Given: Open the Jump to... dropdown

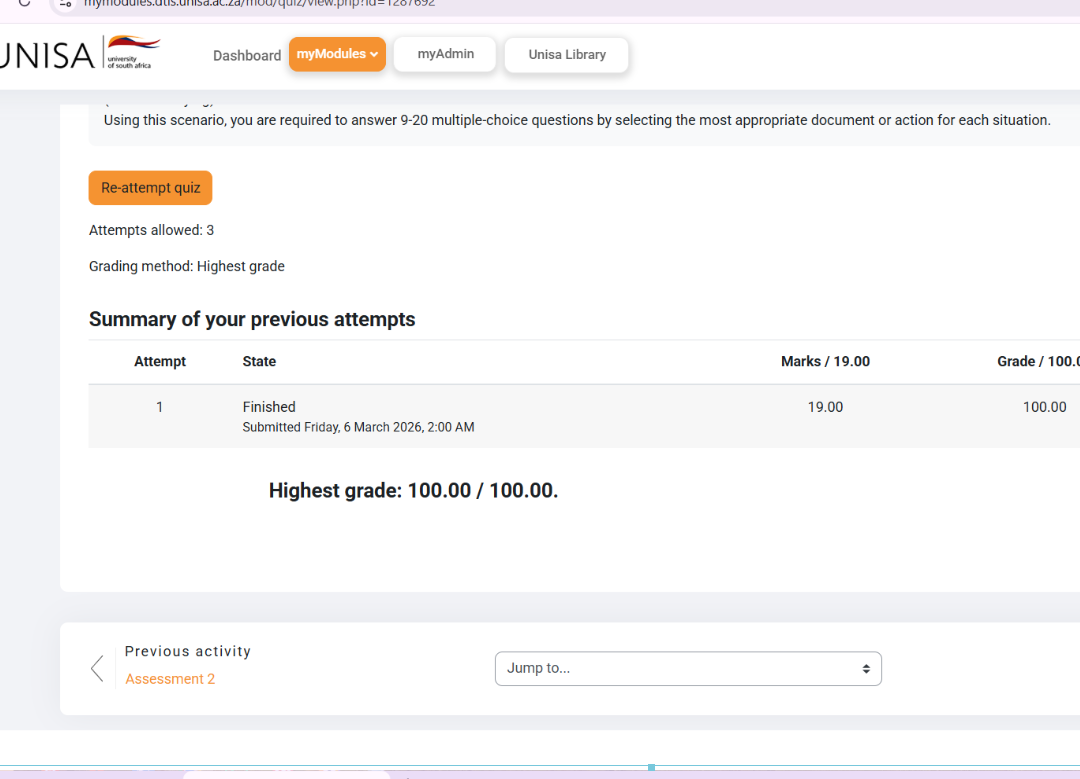Looking at the screenshot, I should [687, 669].
